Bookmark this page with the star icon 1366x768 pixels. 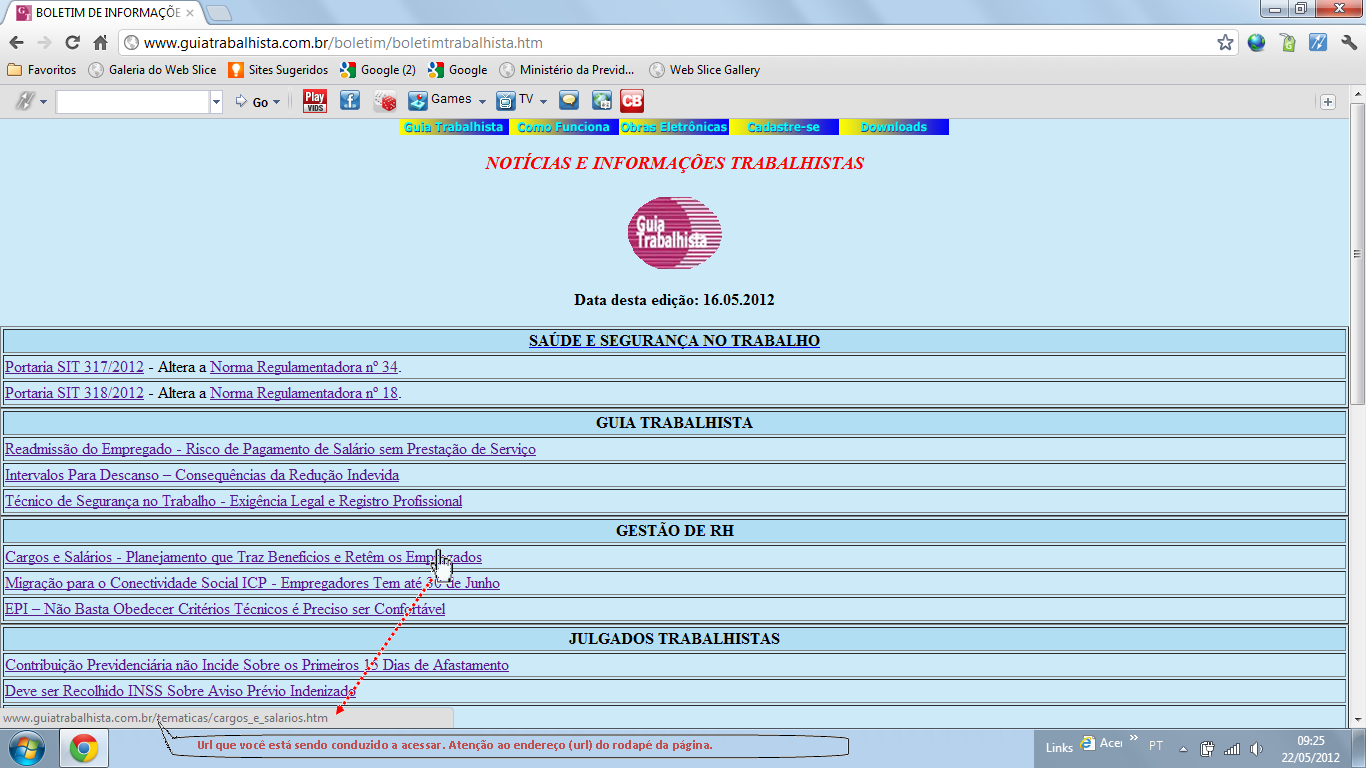pos(1225,43)
